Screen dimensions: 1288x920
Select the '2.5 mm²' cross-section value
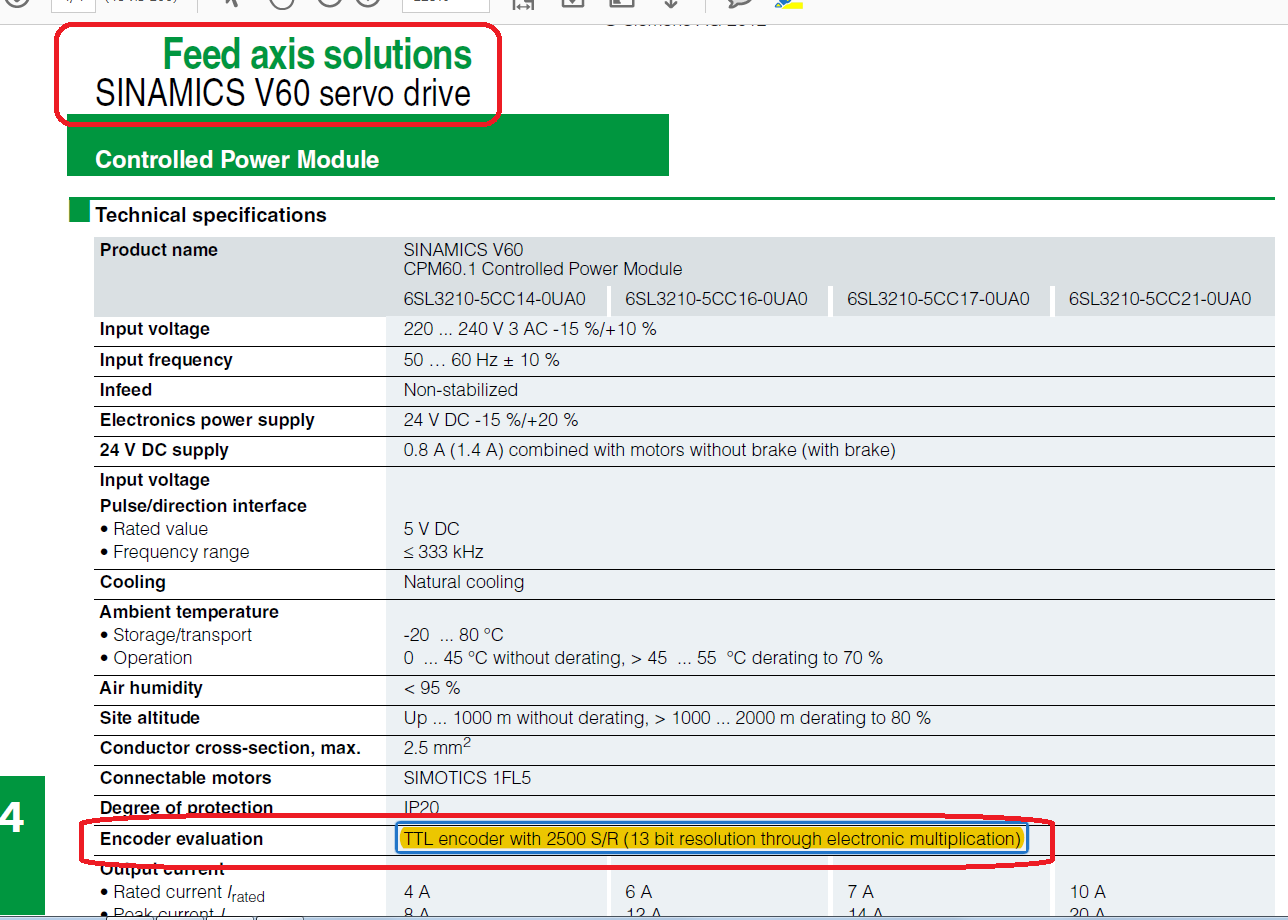(437, 747)
